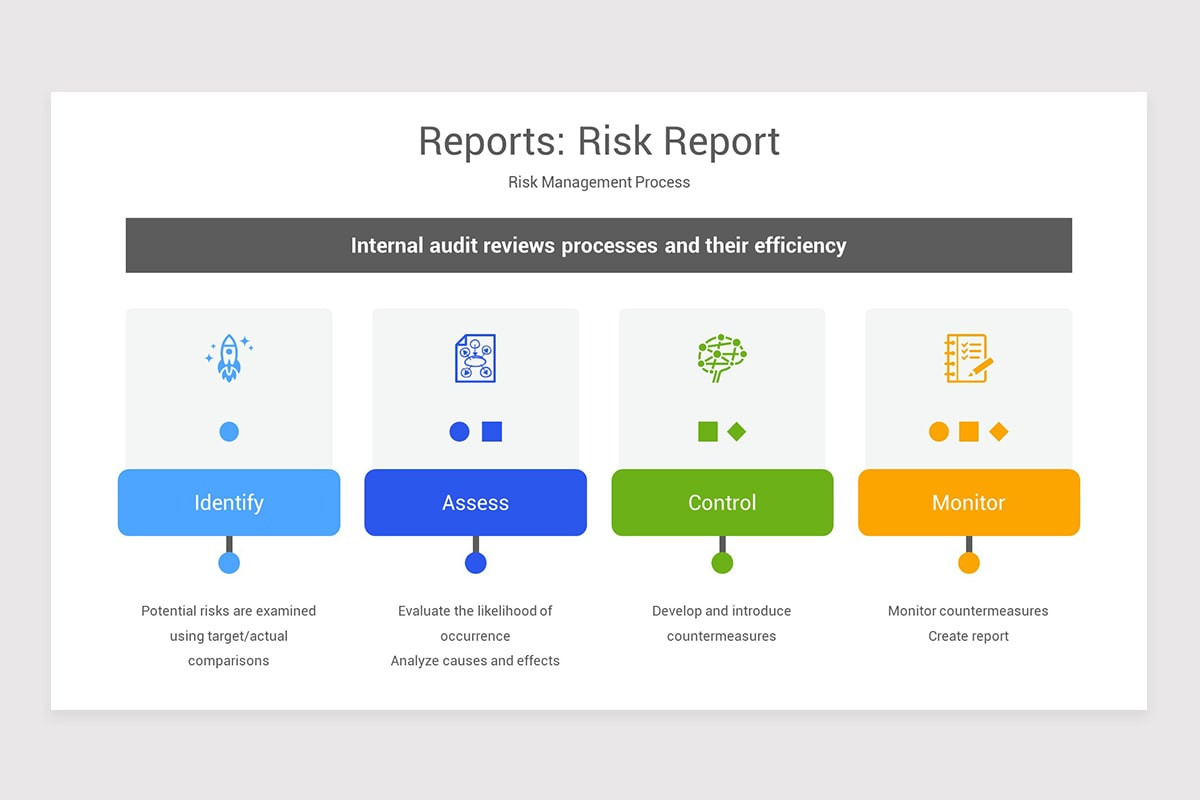Toggle the orange circle above the Monitor button

938,431
